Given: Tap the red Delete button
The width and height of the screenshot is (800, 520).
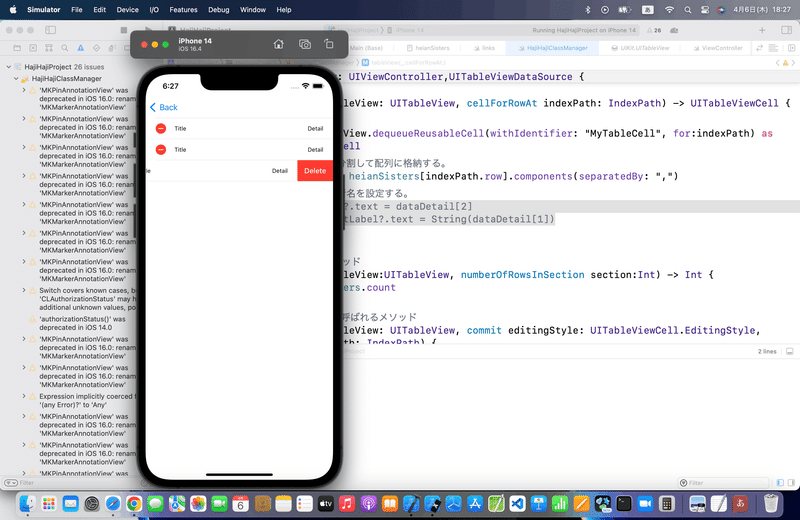Looking at the screenshot, I should point(315,171).
